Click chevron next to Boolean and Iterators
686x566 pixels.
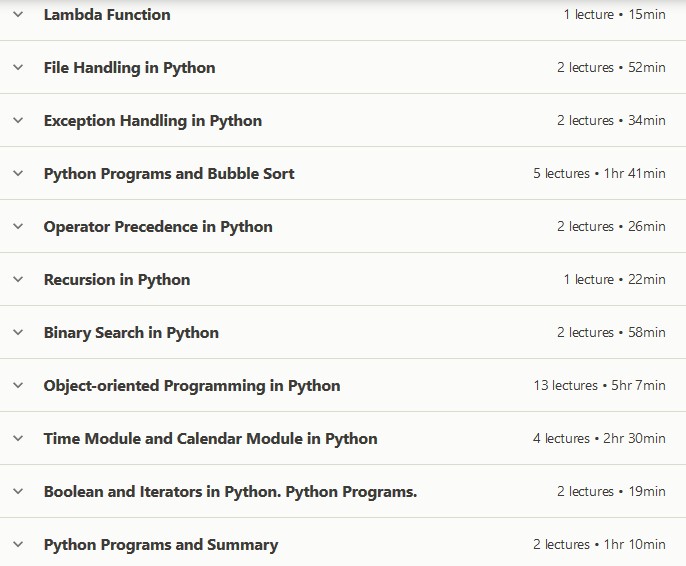(17, 491)
